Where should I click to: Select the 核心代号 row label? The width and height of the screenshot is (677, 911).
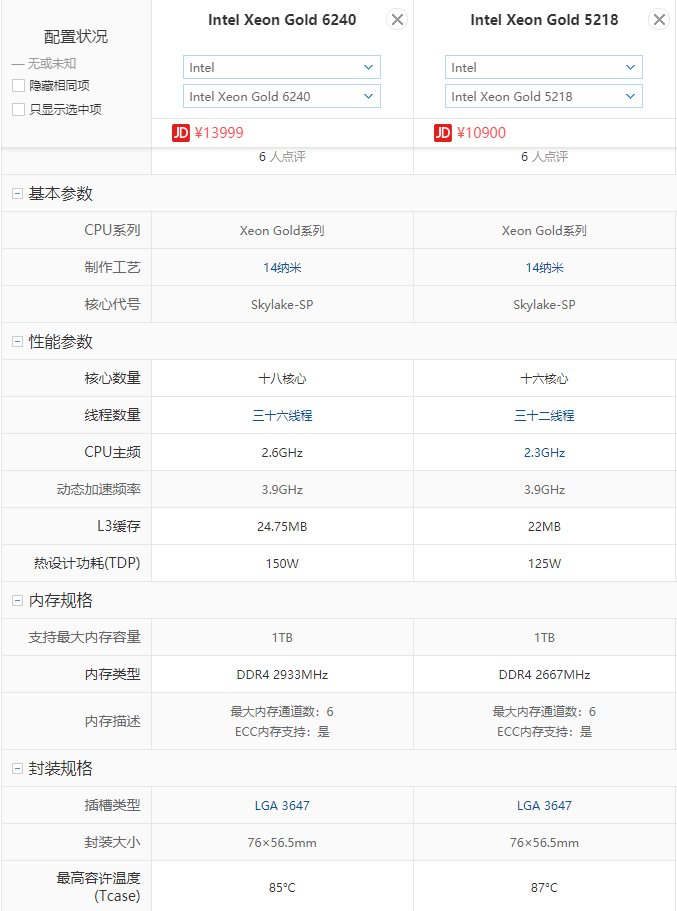tap(112, 304)
